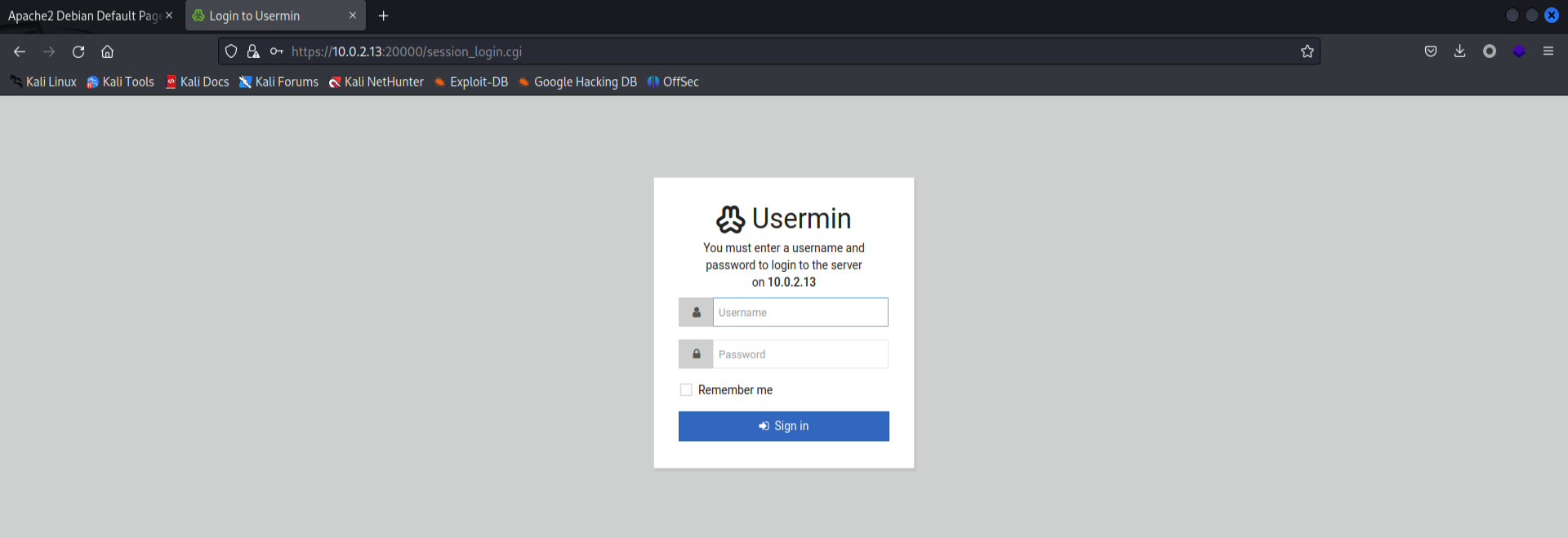Open a new browser tab
Image resolution: width=1568 pixels, height=538 pixels.
[383, 16]
